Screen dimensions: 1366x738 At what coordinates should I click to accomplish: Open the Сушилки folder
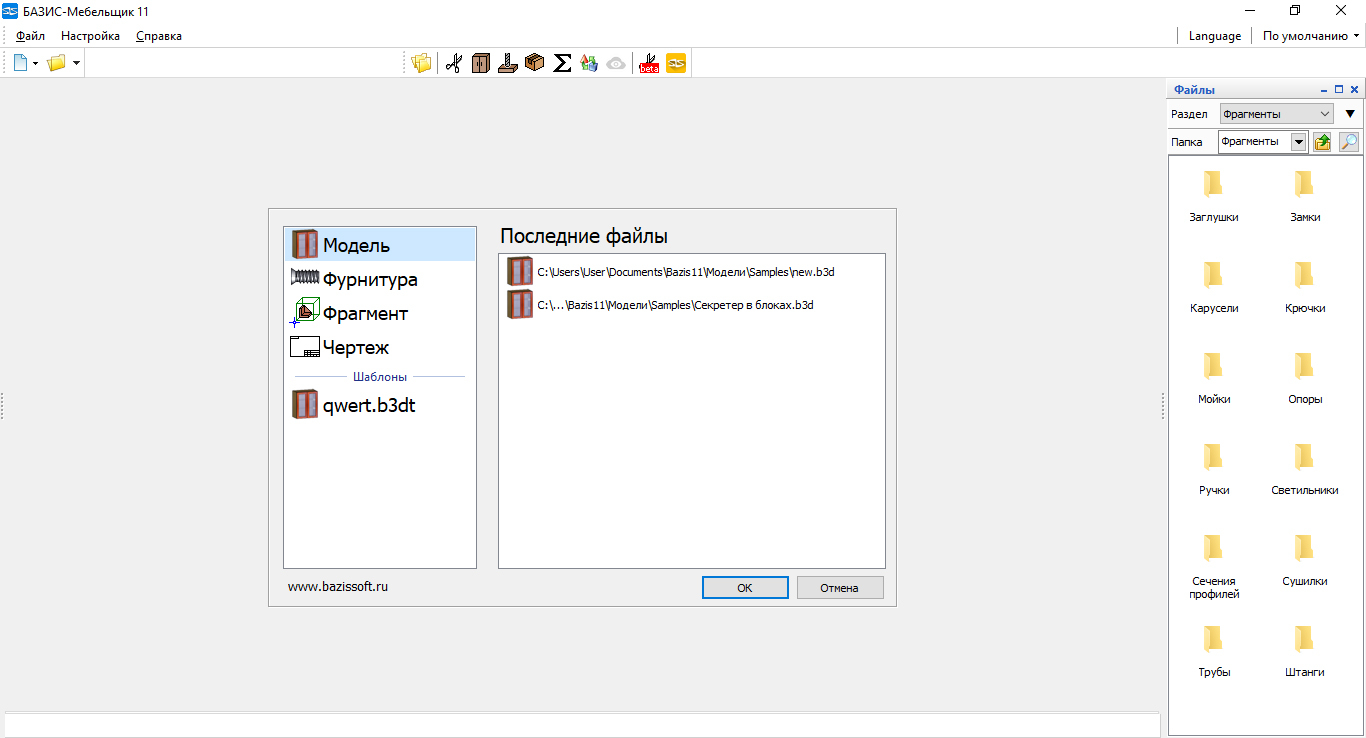1305,561
